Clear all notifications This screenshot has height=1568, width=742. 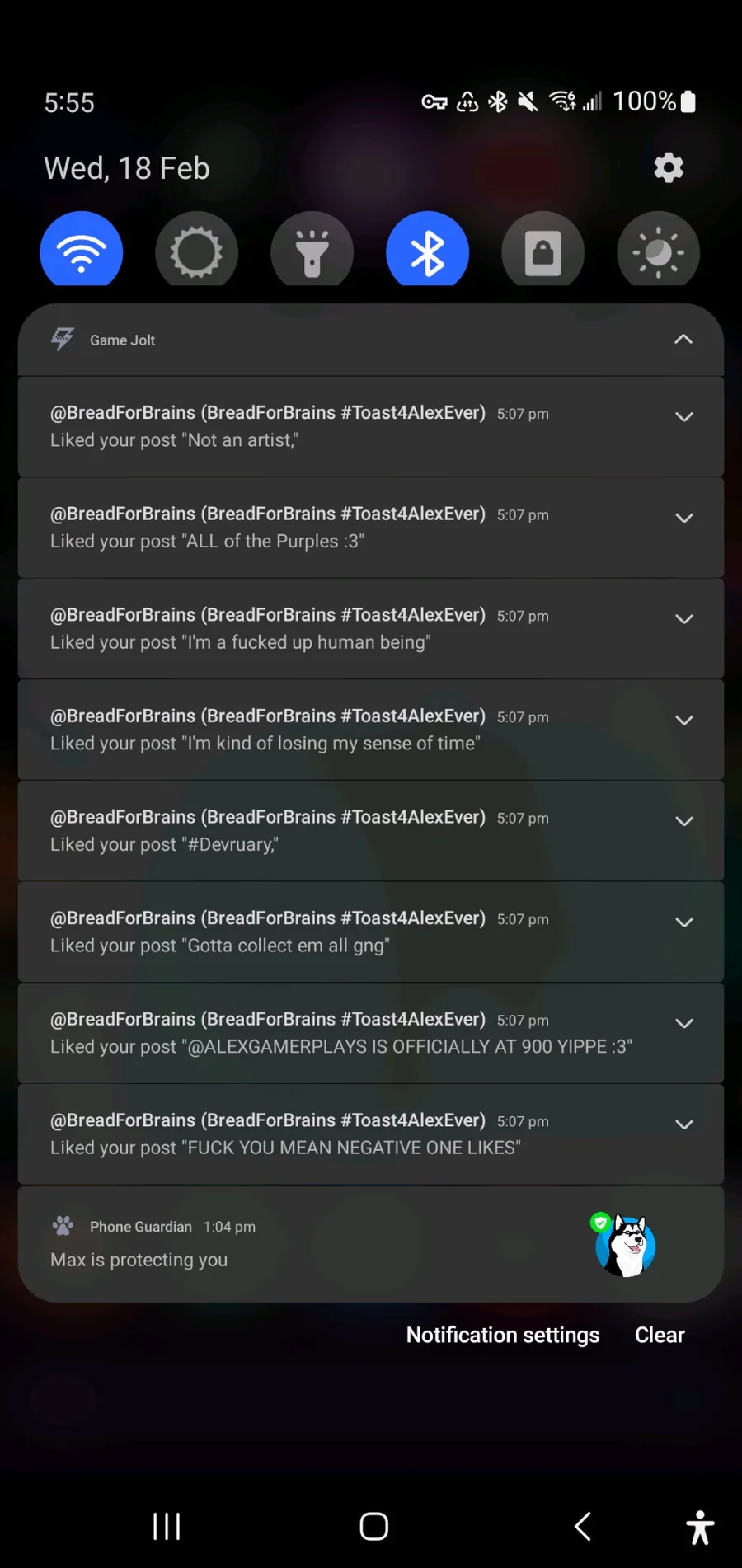coord(660,1335)
